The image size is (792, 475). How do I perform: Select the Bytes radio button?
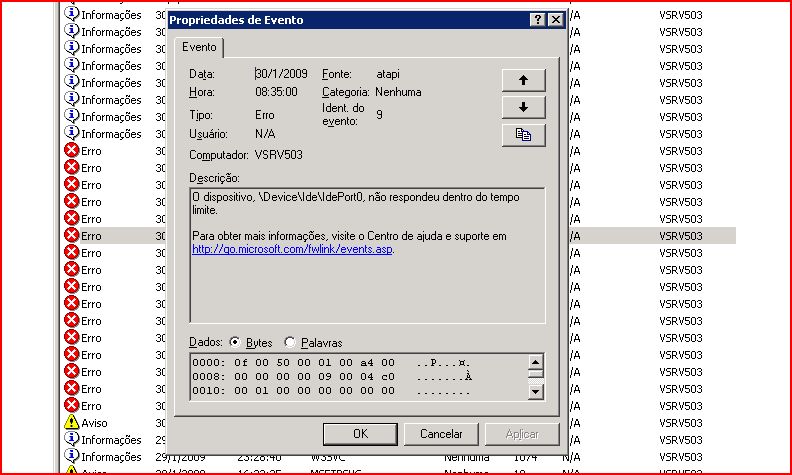click(235, 342)
